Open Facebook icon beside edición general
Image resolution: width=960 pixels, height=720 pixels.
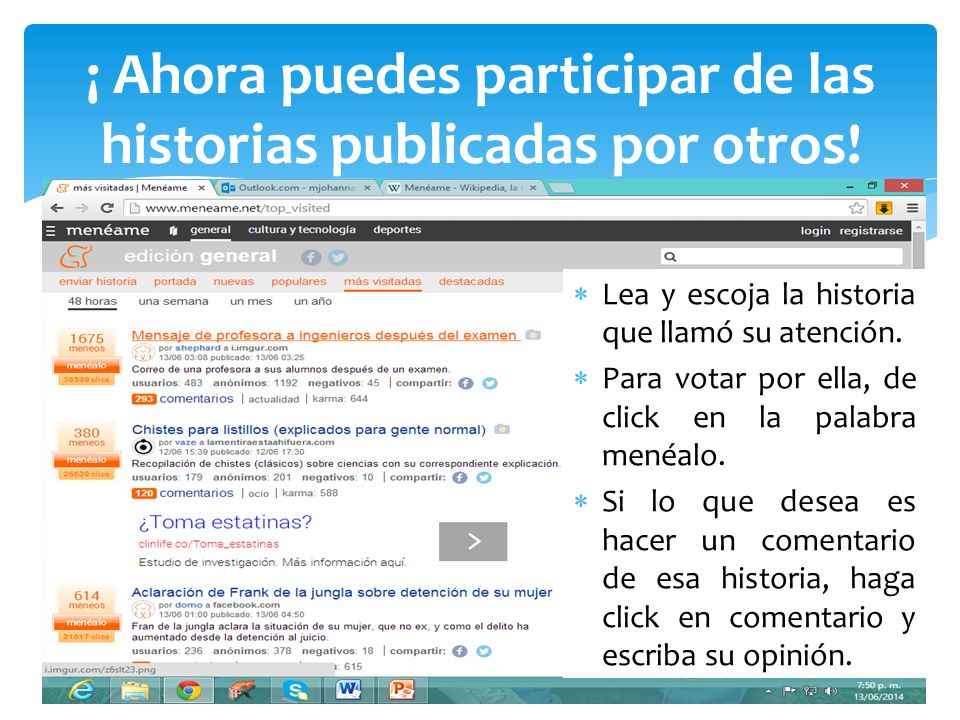tap(311, 257)
